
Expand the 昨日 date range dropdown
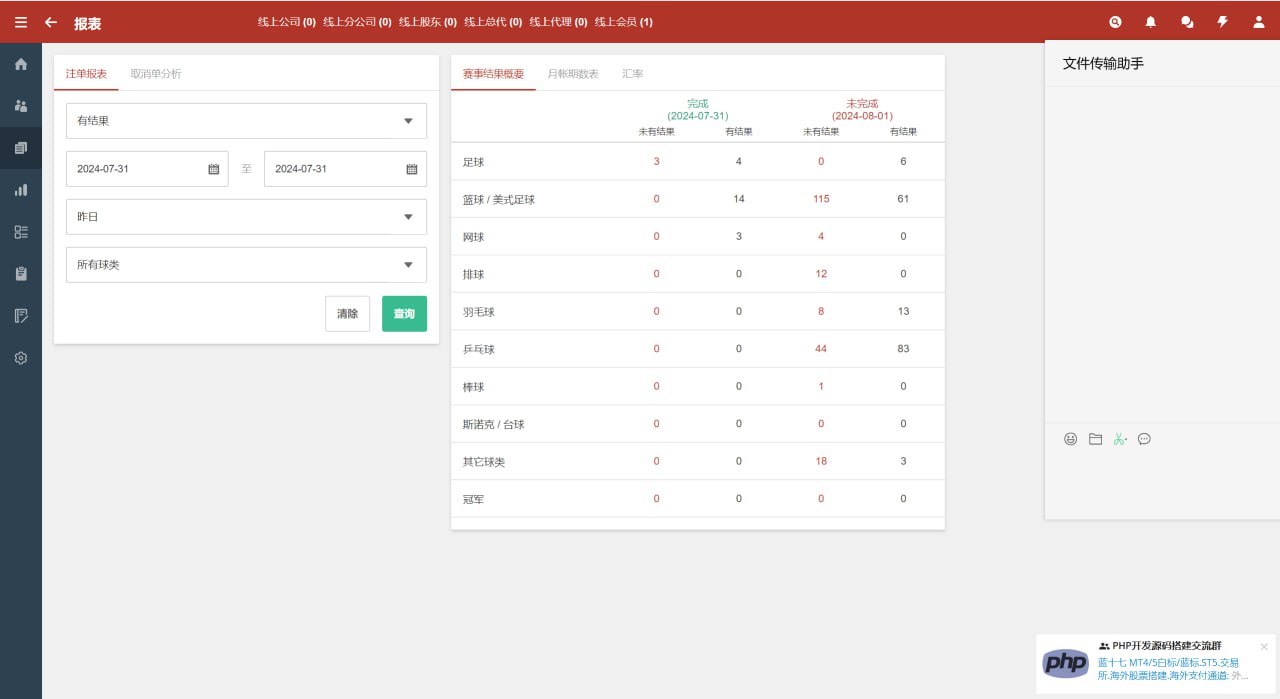point(246,217)
